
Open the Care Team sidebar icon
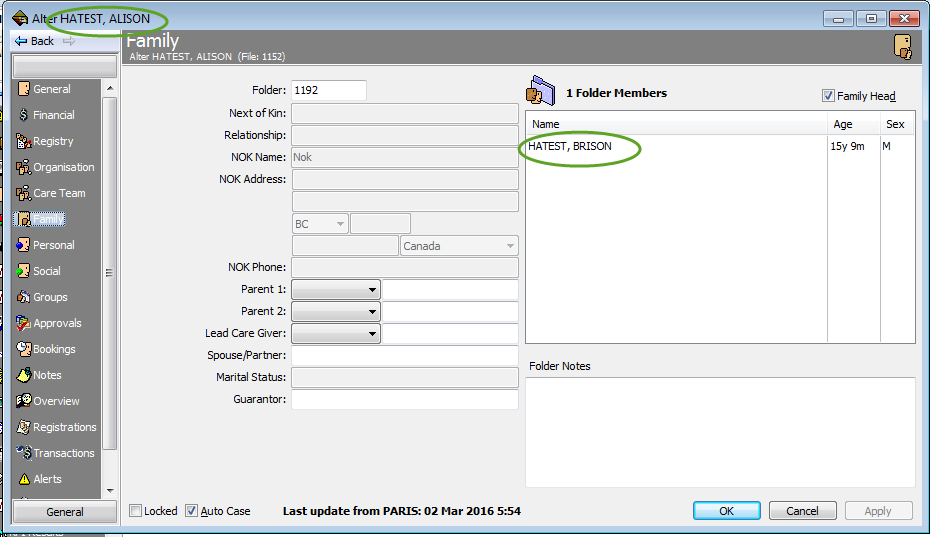pyautogui.click(x=23, y=193)
